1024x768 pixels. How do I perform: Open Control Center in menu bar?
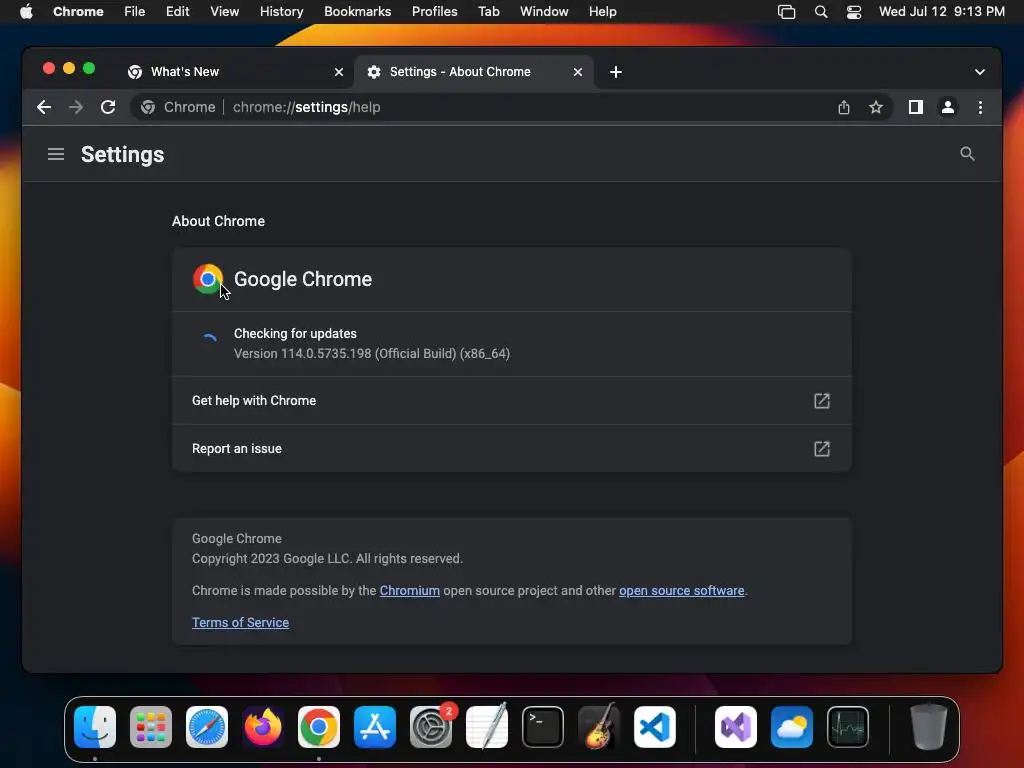[x=854, y=12]
